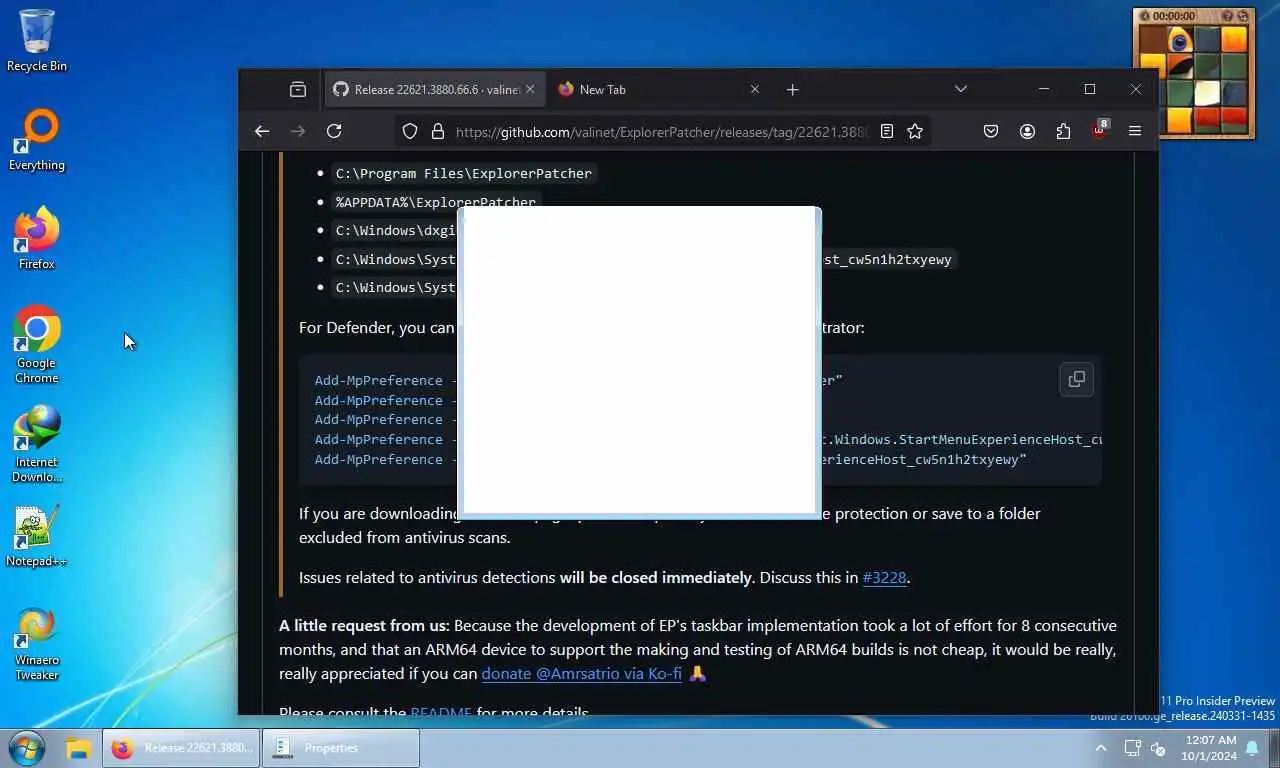The height and width of the screenshot is (768, 1280).
Task: Toggle Firefox reader view icon
Action: [x=887, y=131]
